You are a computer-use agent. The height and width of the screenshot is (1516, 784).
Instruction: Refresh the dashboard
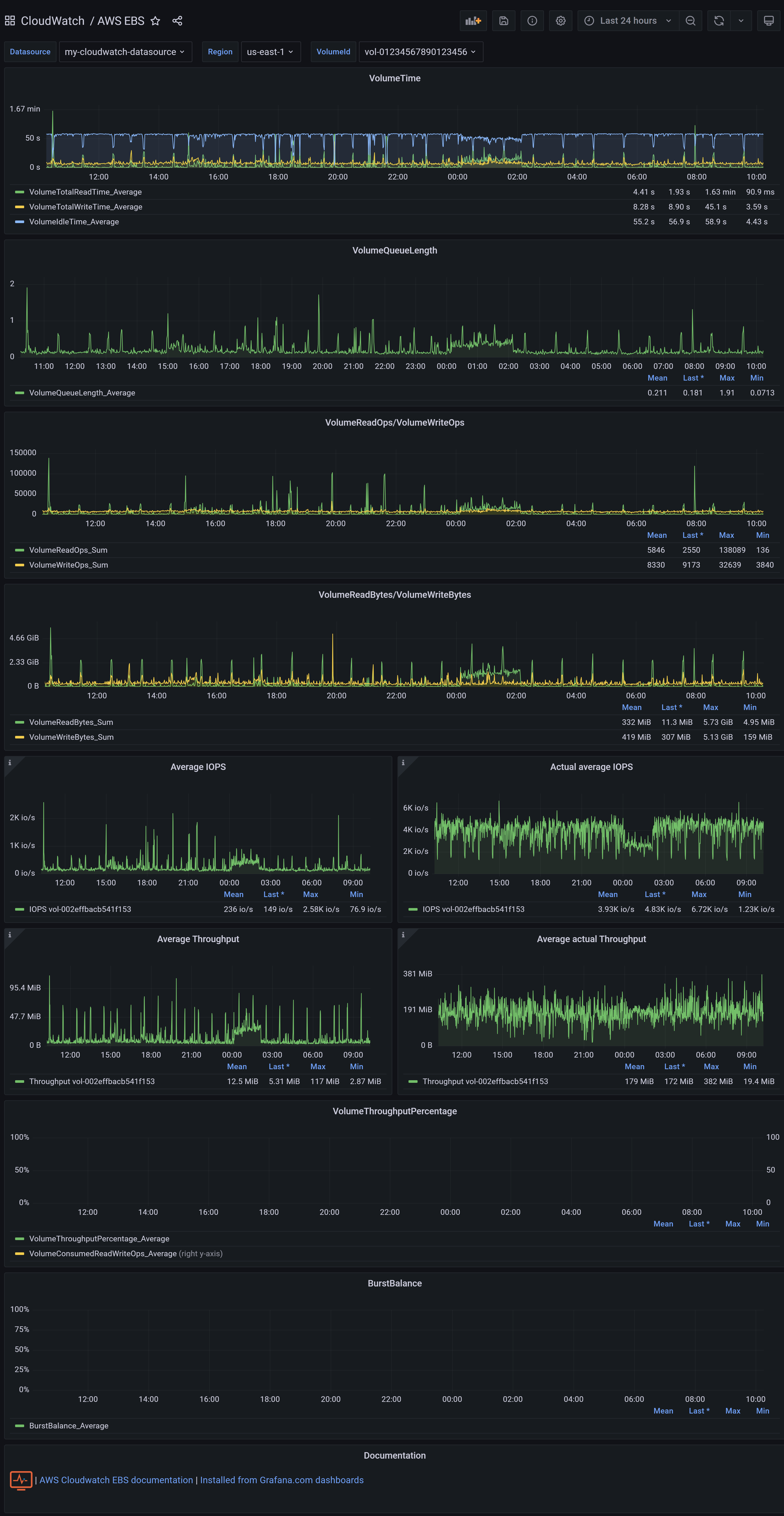pyautogui.click(x=719, y=20)
